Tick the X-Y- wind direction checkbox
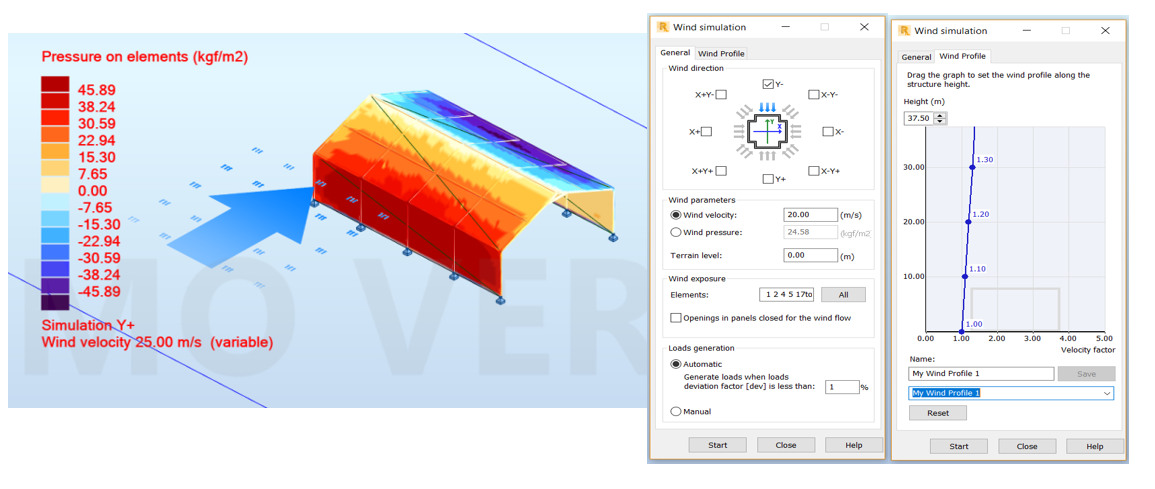The height and width of the screenshot is (489, 1155). [x=813, y=94]
